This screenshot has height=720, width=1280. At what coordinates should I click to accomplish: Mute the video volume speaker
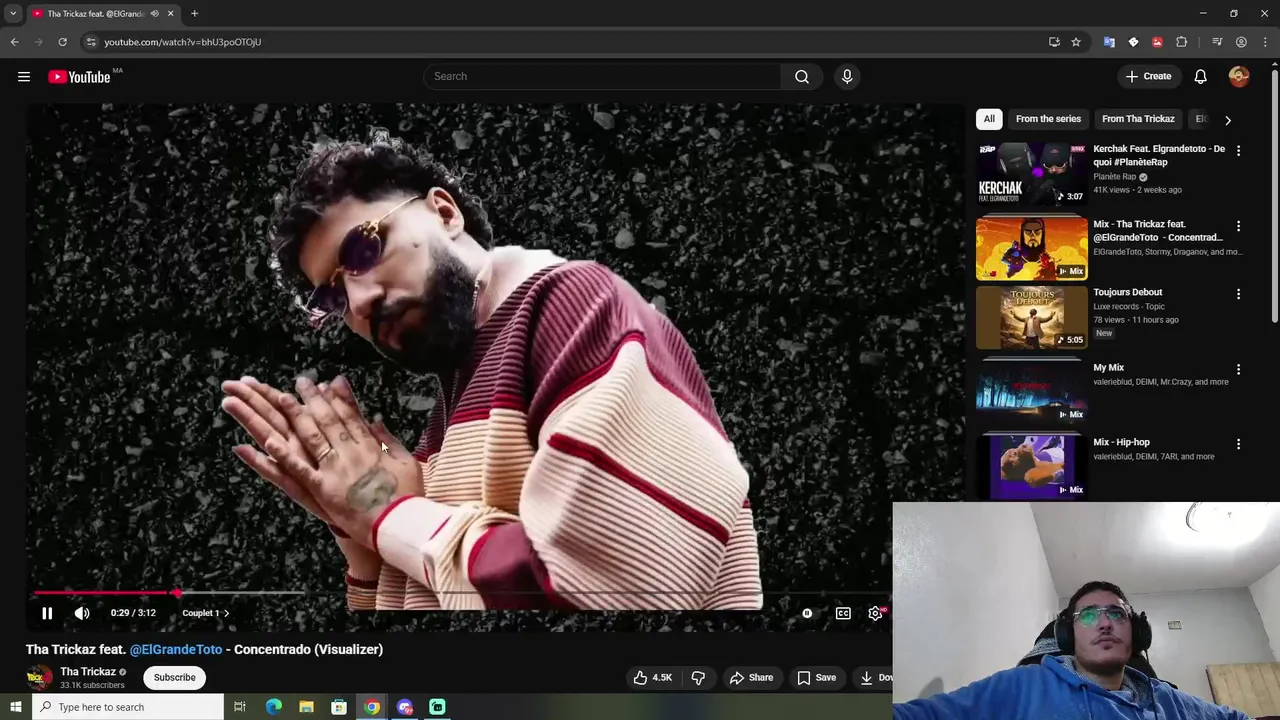pos(82,613)
